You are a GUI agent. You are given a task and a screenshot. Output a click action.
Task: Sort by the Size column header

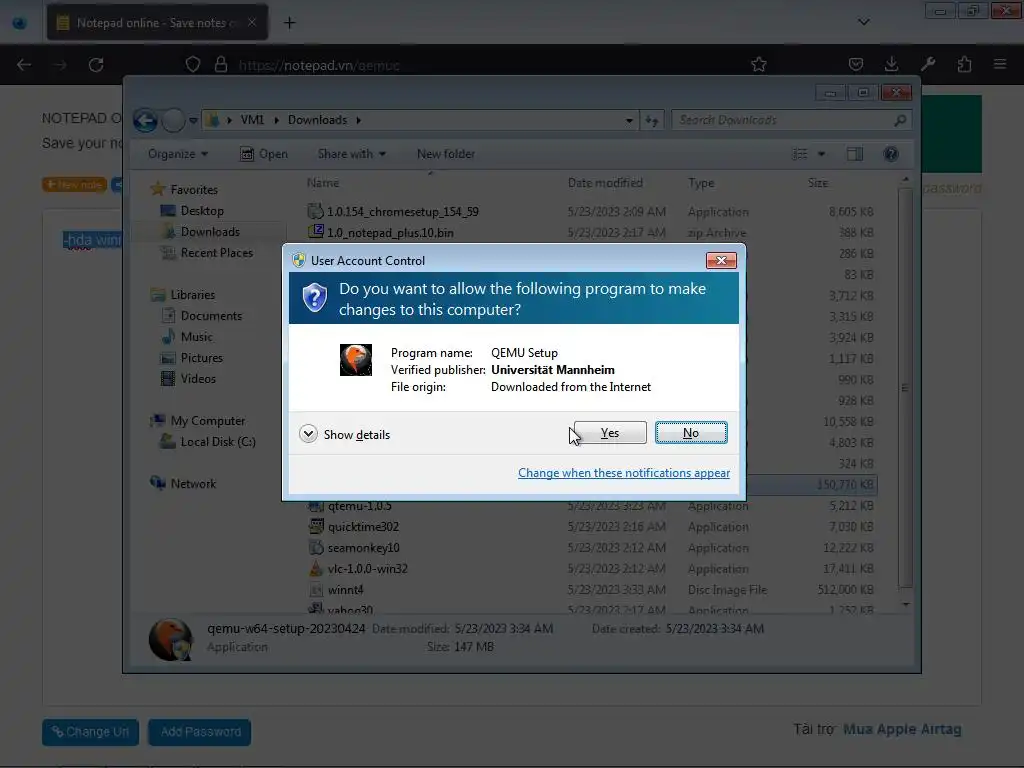[818, 183]
